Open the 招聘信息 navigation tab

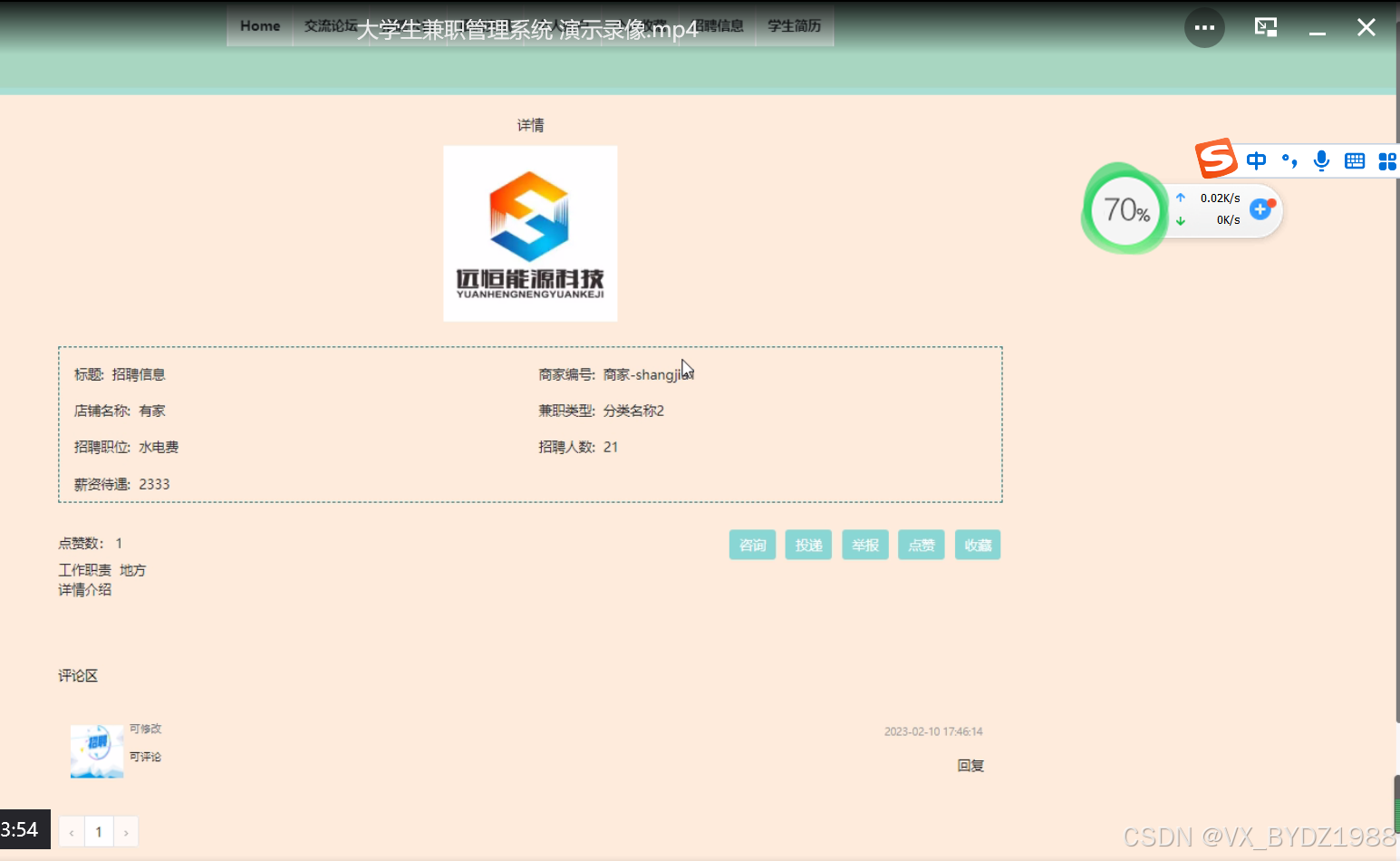(719, 26)
